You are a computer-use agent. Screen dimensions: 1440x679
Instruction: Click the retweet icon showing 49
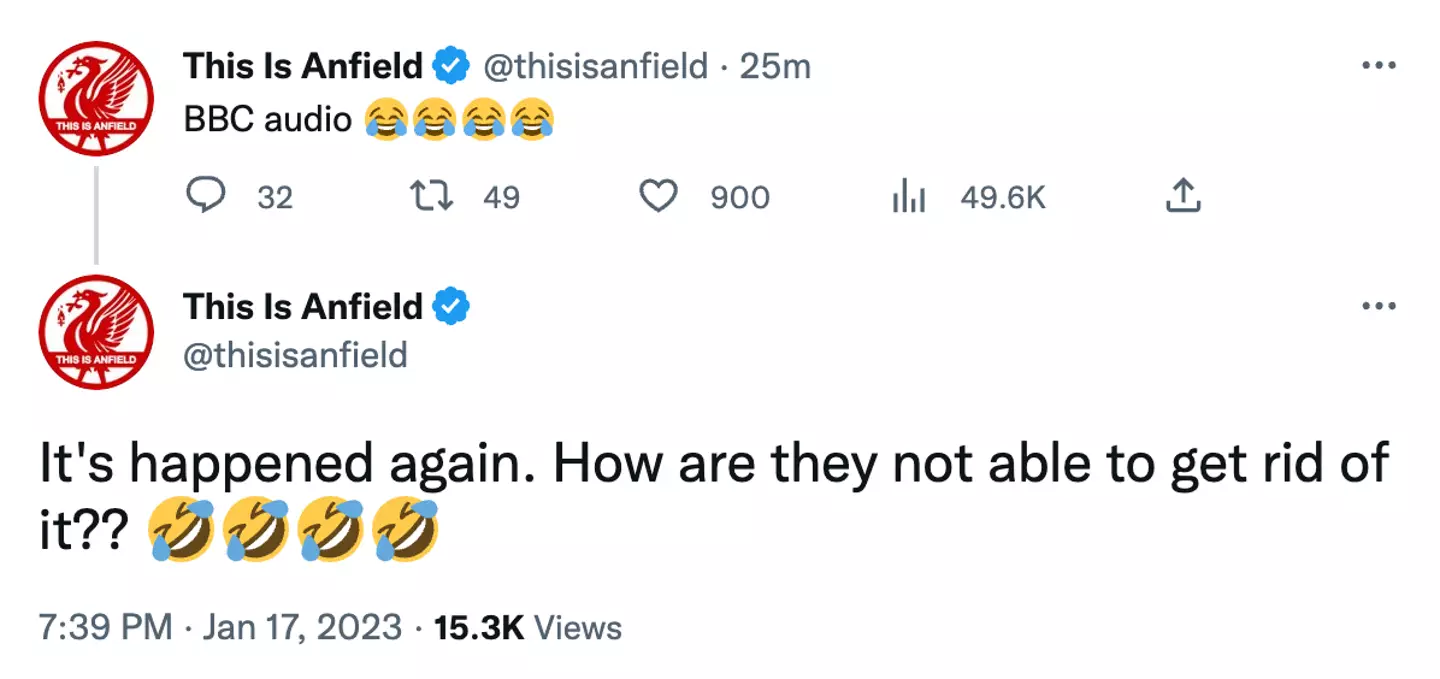434,197
